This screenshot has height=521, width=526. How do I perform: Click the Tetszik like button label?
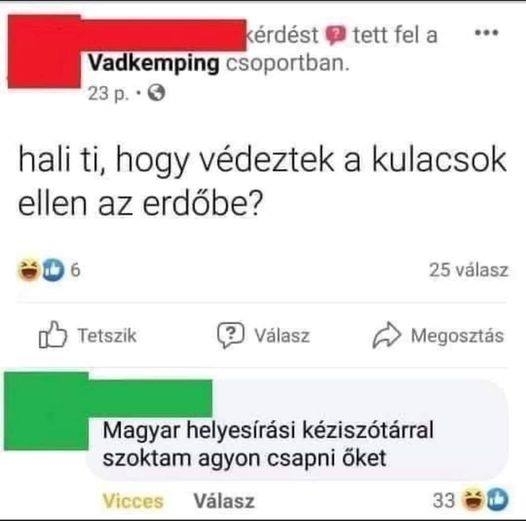click(x=107, y=335)
